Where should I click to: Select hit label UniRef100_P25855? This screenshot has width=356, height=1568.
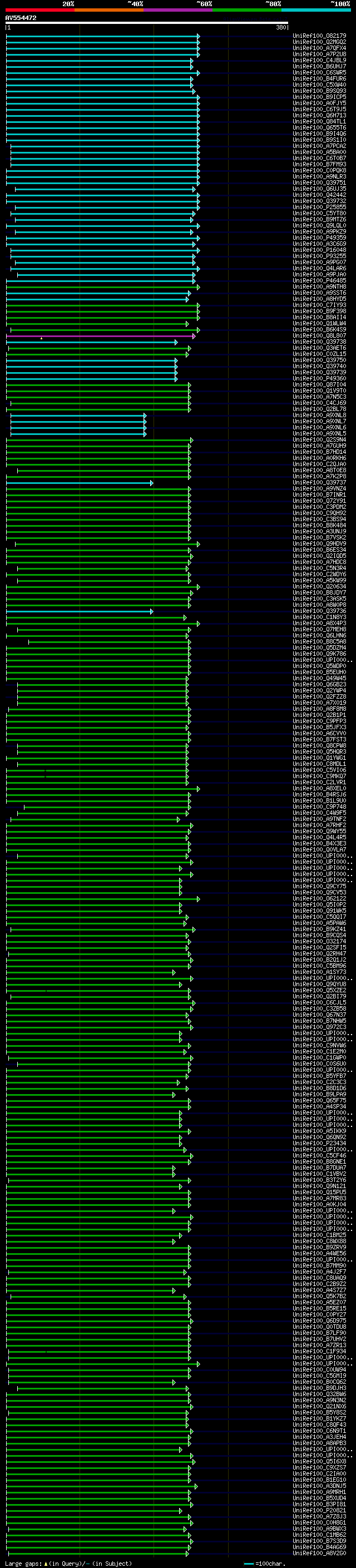point(319,207)
